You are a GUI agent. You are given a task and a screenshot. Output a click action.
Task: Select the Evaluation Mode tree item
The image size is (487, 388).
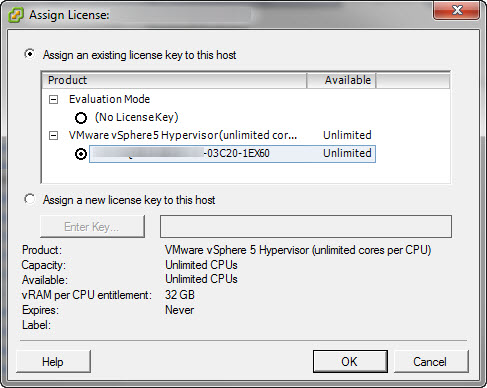click(x=109, y=99)
